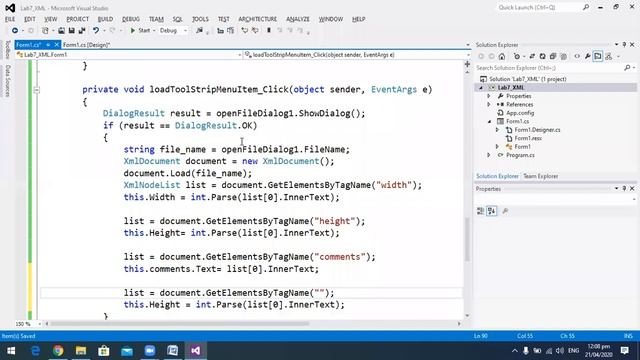Open the EDIT menu

30,19
